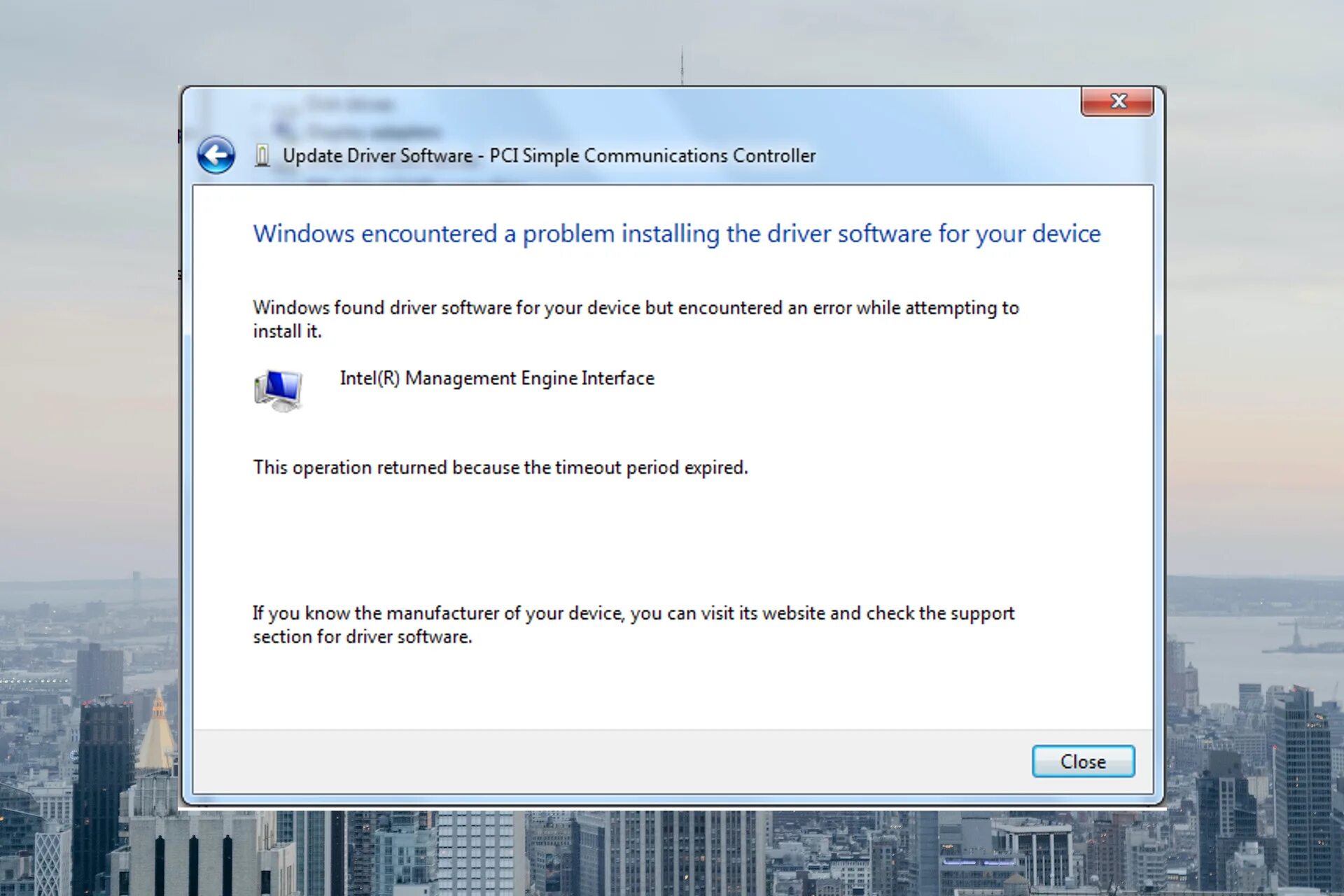The height and width of the screenshot is (896, 1344).
Task: Click the timeout period expired error message
Action: point(500,468)
